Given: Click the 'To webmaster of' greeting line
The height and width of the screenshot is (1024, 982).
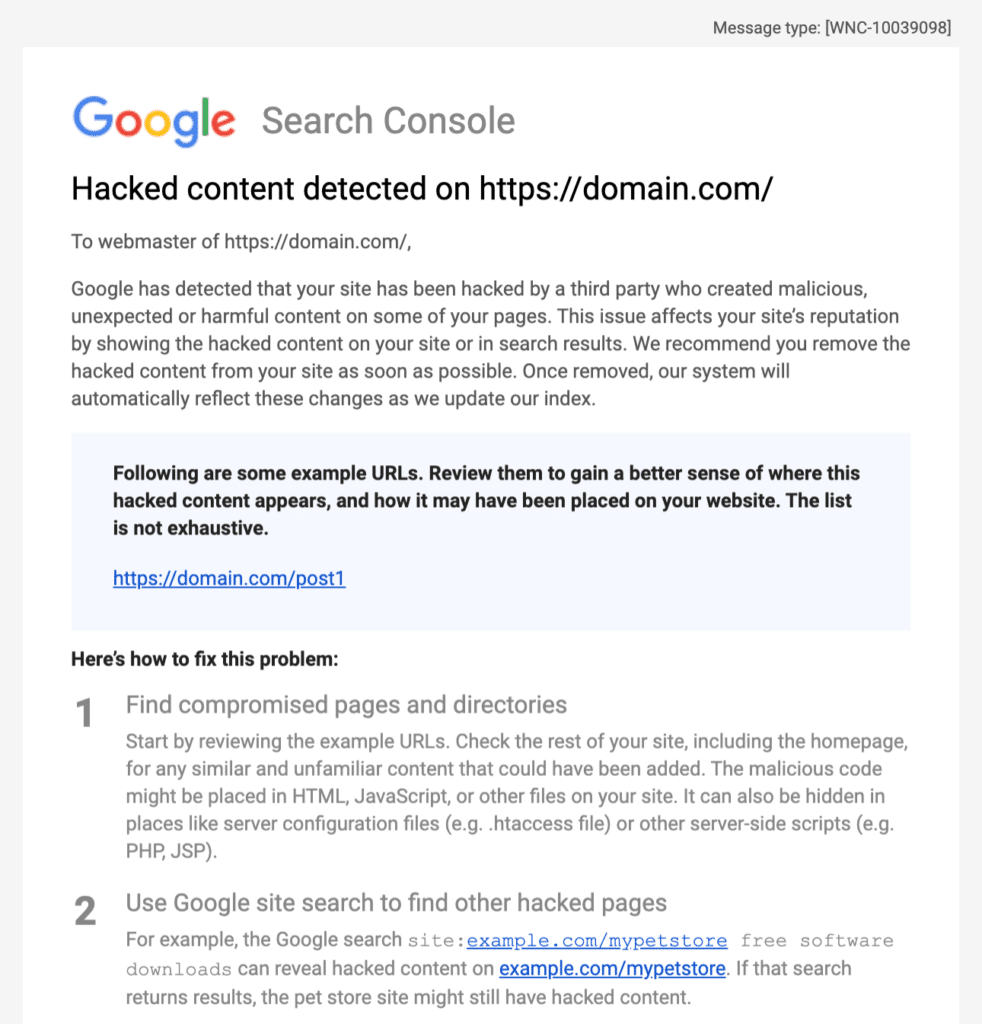Looking at the screenshot, I should (x=241, y=242).
